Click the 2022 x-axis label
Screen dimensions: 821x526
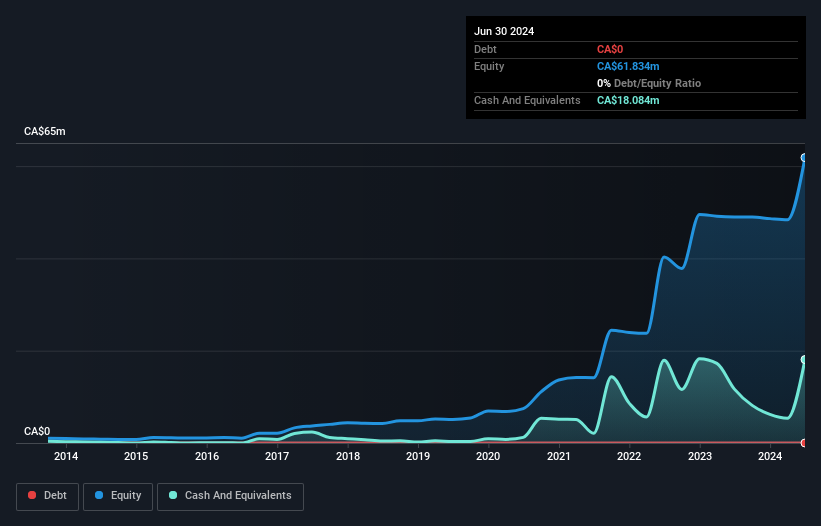tap(629, 456)
